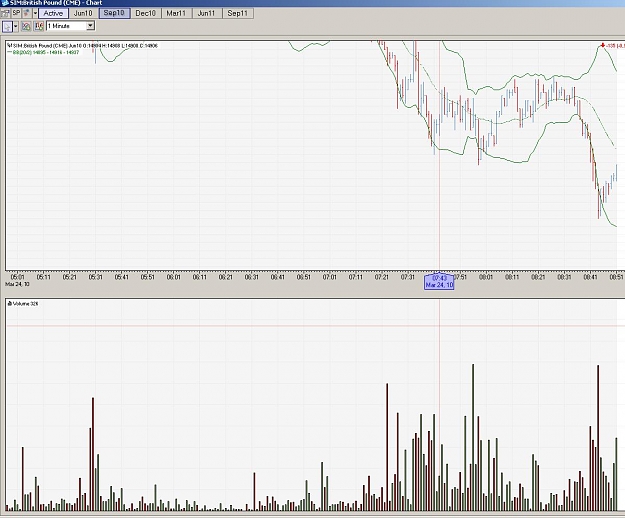
Task: Open the dropdown arrow left of the Active tab
Action: tap(35, 13)
